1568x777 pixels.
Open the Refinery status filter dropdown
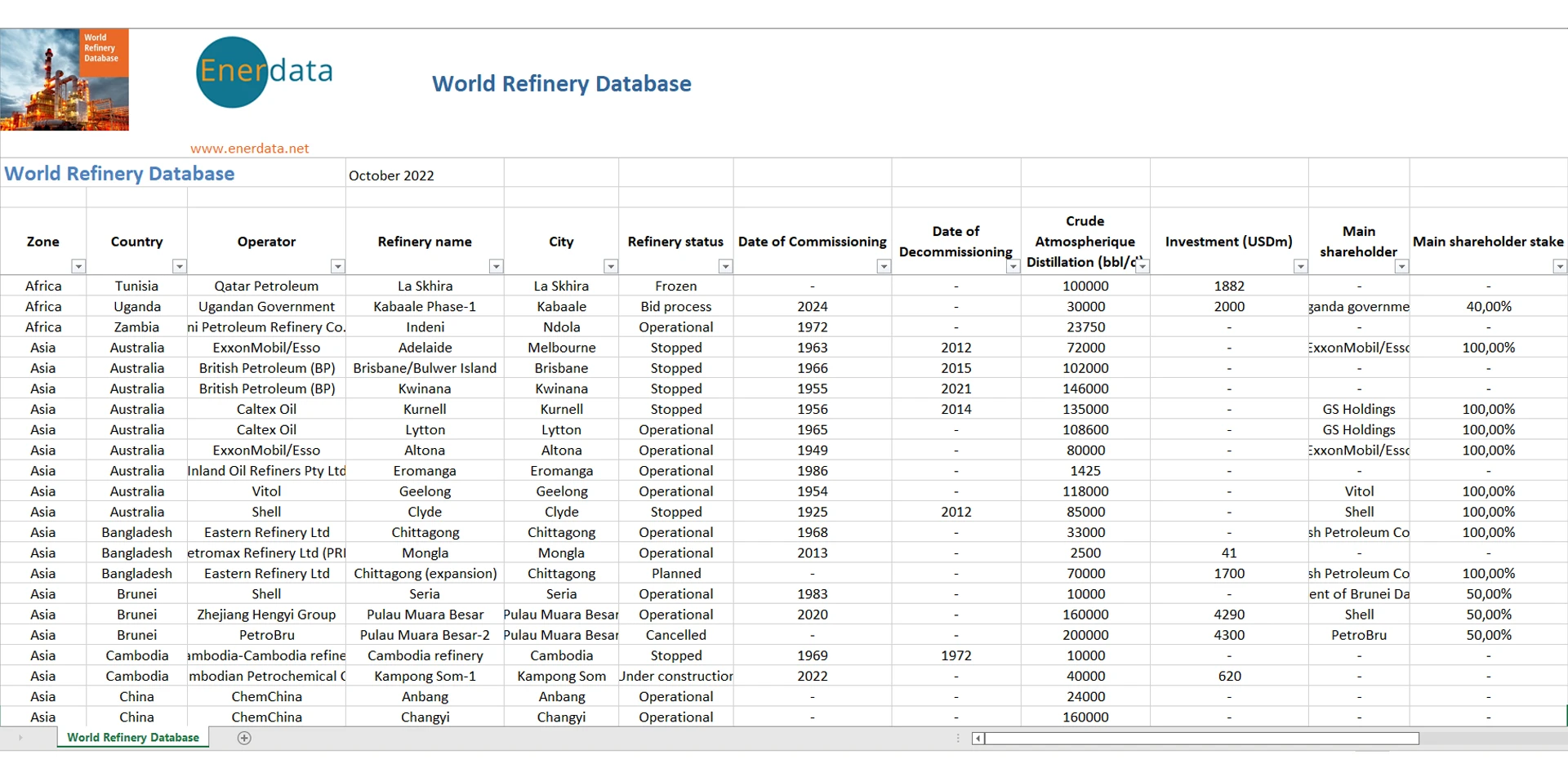click(x=725, y=266)
